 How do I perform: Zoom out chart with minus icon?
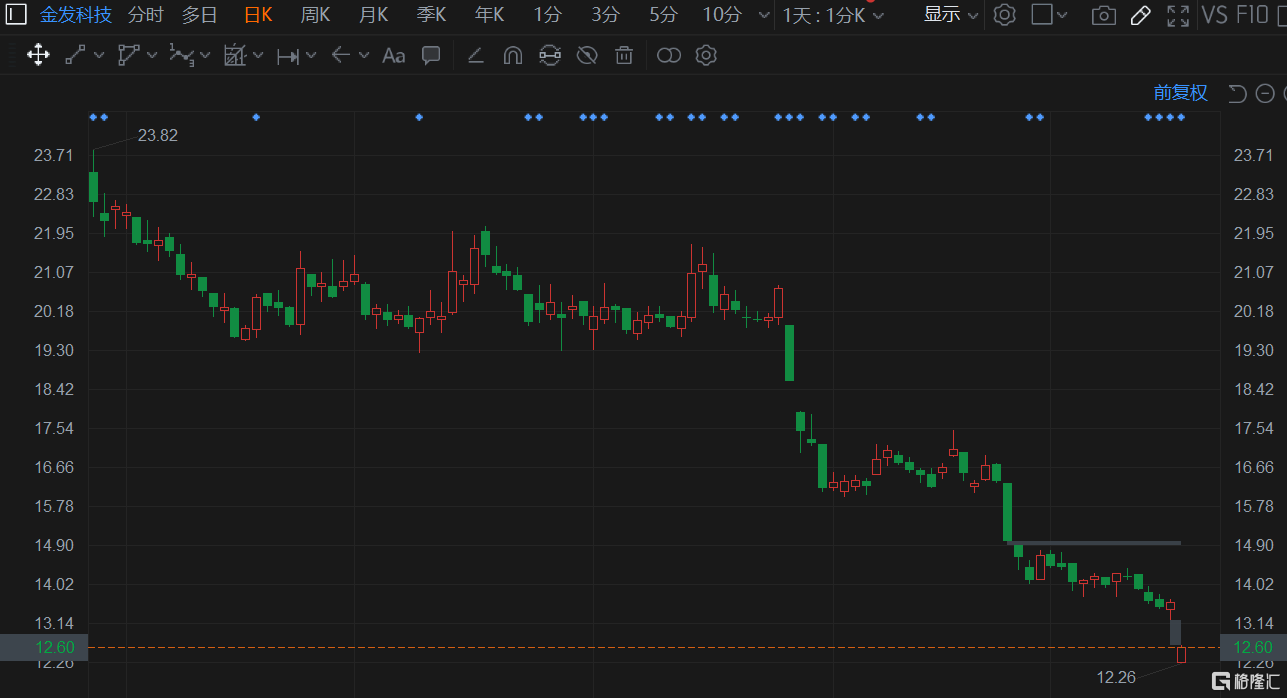pos(1265,94)
